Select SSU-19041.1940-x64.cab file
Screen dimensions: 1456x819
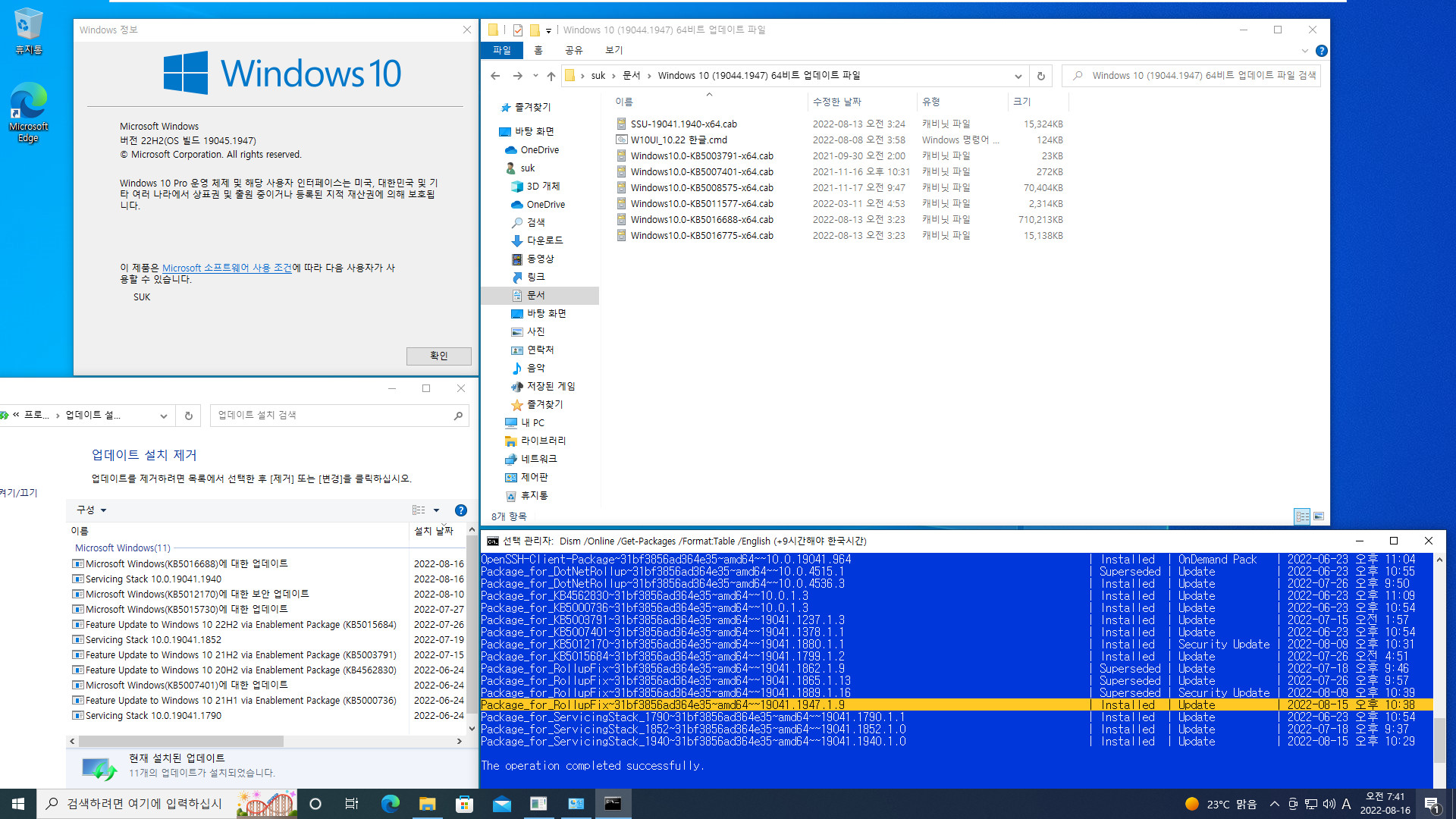[683, 124]
